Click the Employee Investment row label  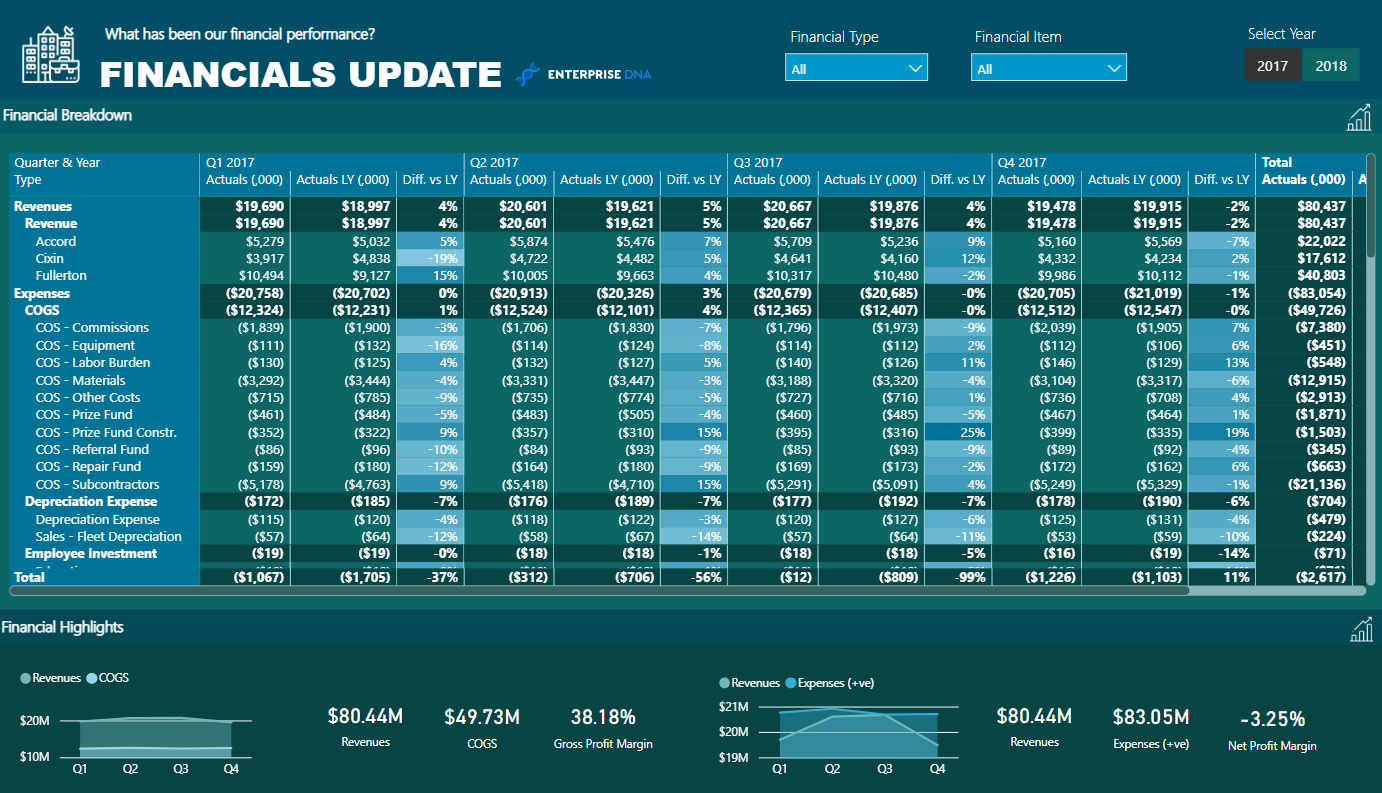click(91, 554)
